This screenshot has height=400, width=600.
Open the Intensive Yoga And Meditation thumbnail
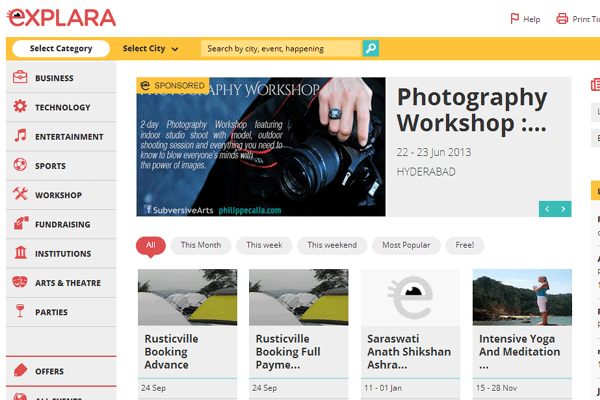[x=522, y=297]
